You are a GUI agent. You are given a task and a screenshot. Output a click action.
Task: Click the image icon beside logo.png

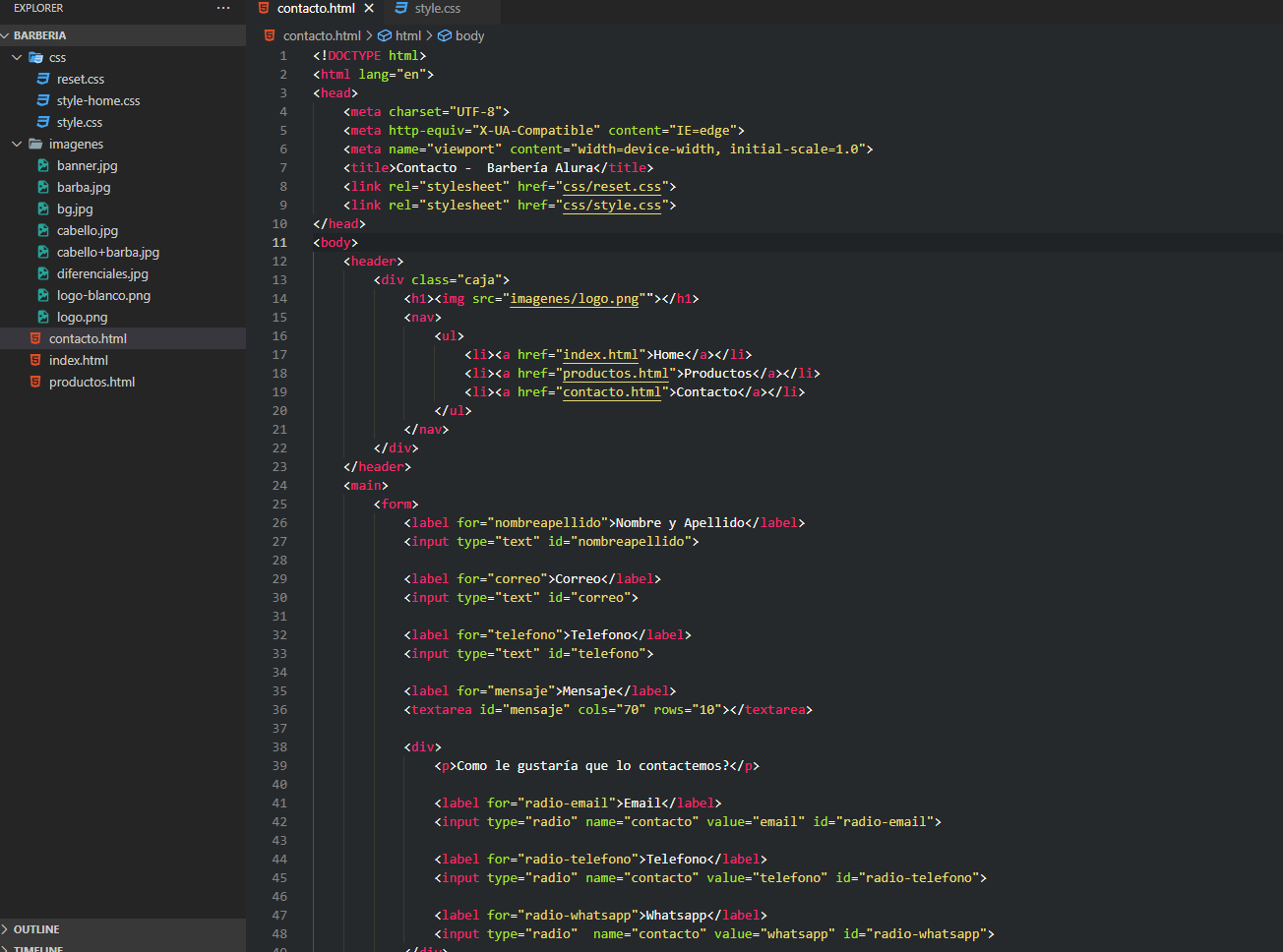tap(43, 317)
